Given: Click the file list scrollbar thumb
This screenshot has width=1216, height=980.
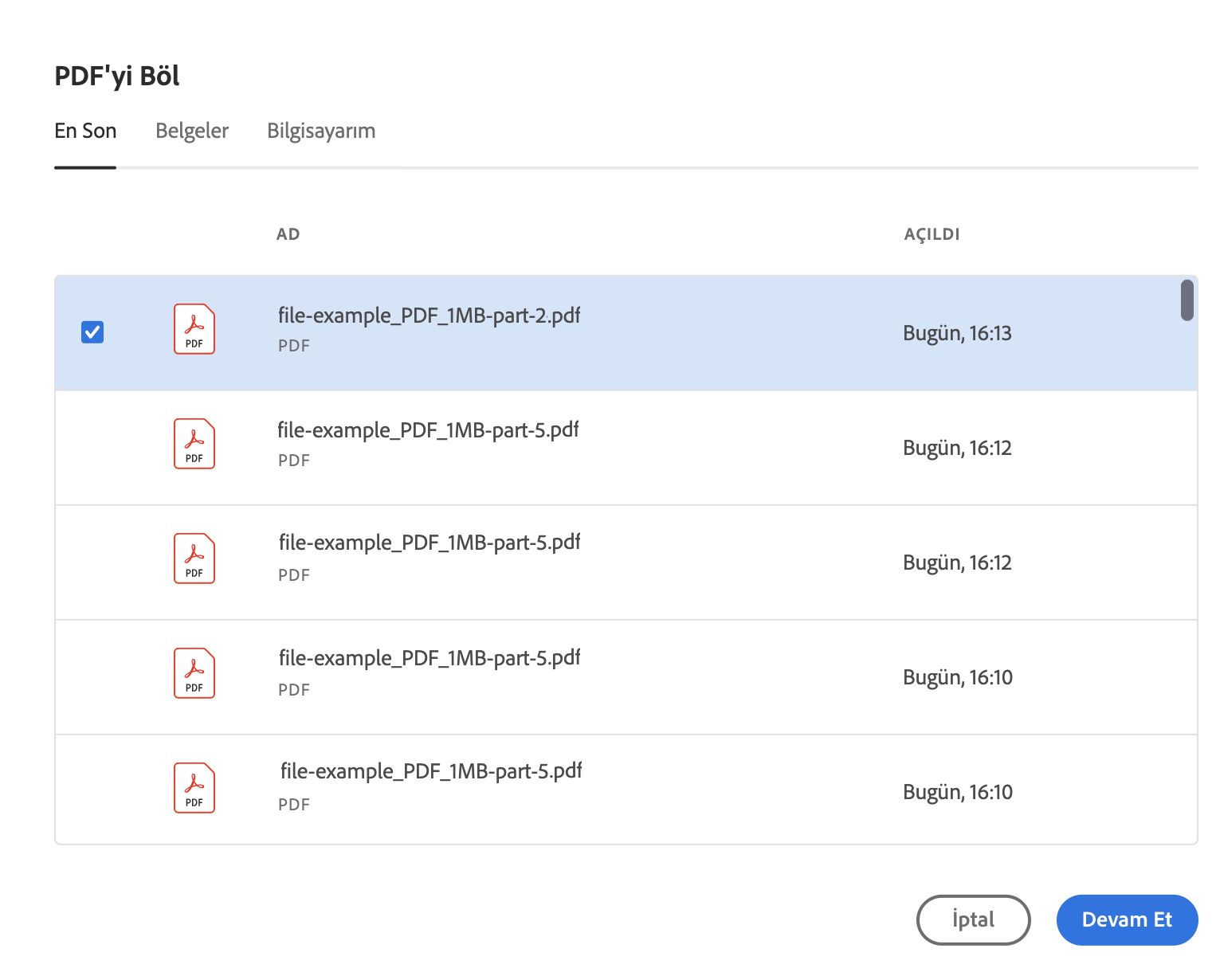Looking at the screenshot, I should tap(1187, 300).
